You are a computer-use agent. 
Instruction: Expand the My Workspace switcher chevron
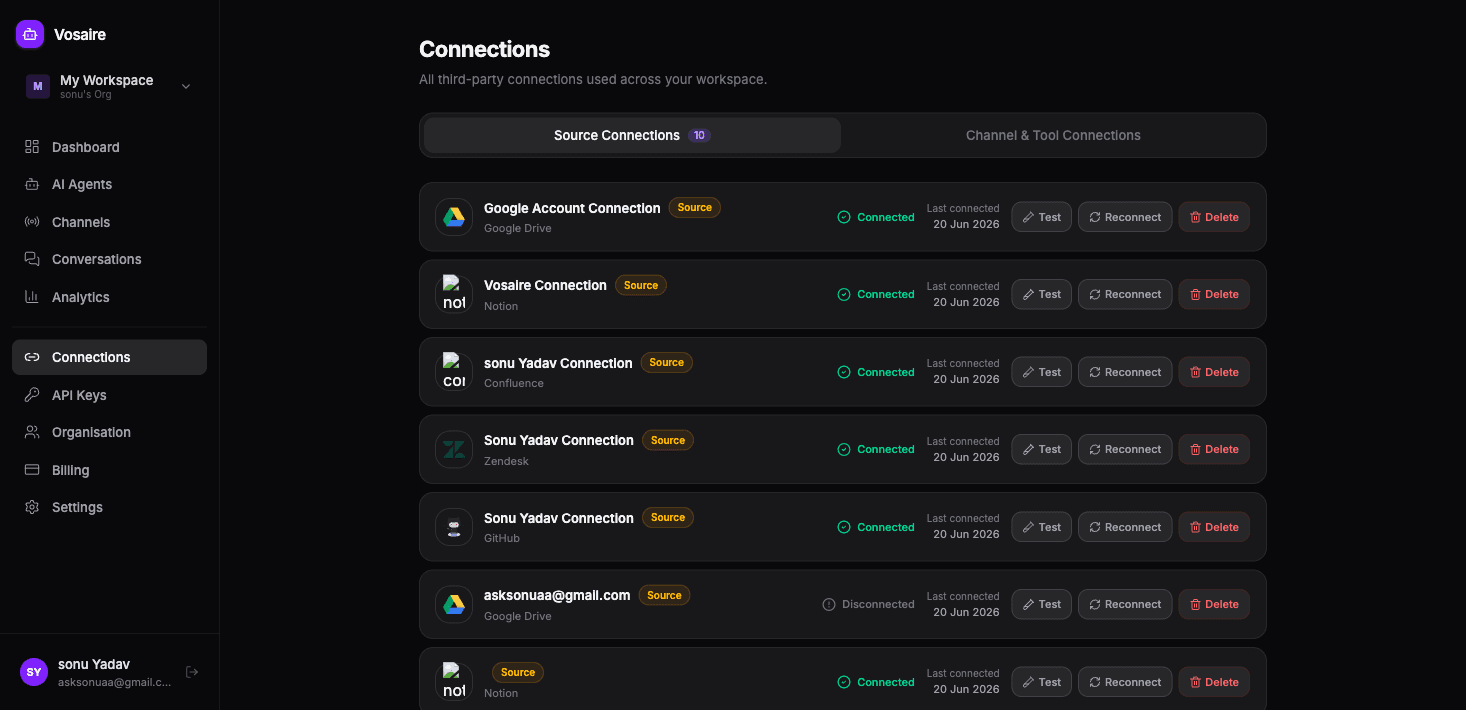point(186,87)
